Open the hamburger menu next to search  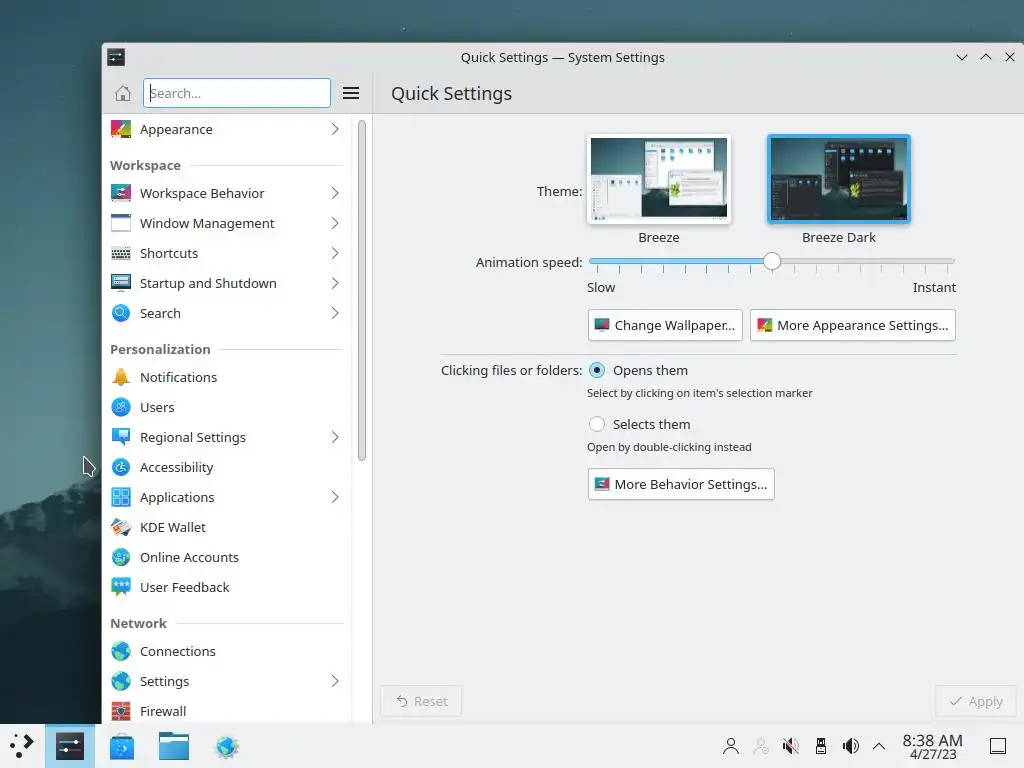(351, 93)
